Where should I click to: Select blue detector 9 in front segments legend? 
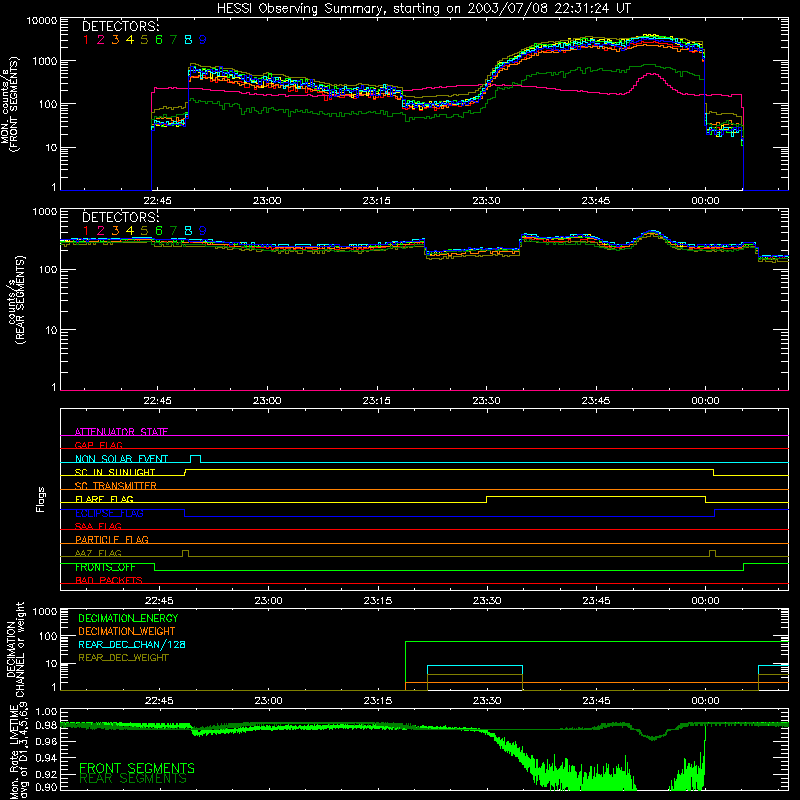coord(203,40)
